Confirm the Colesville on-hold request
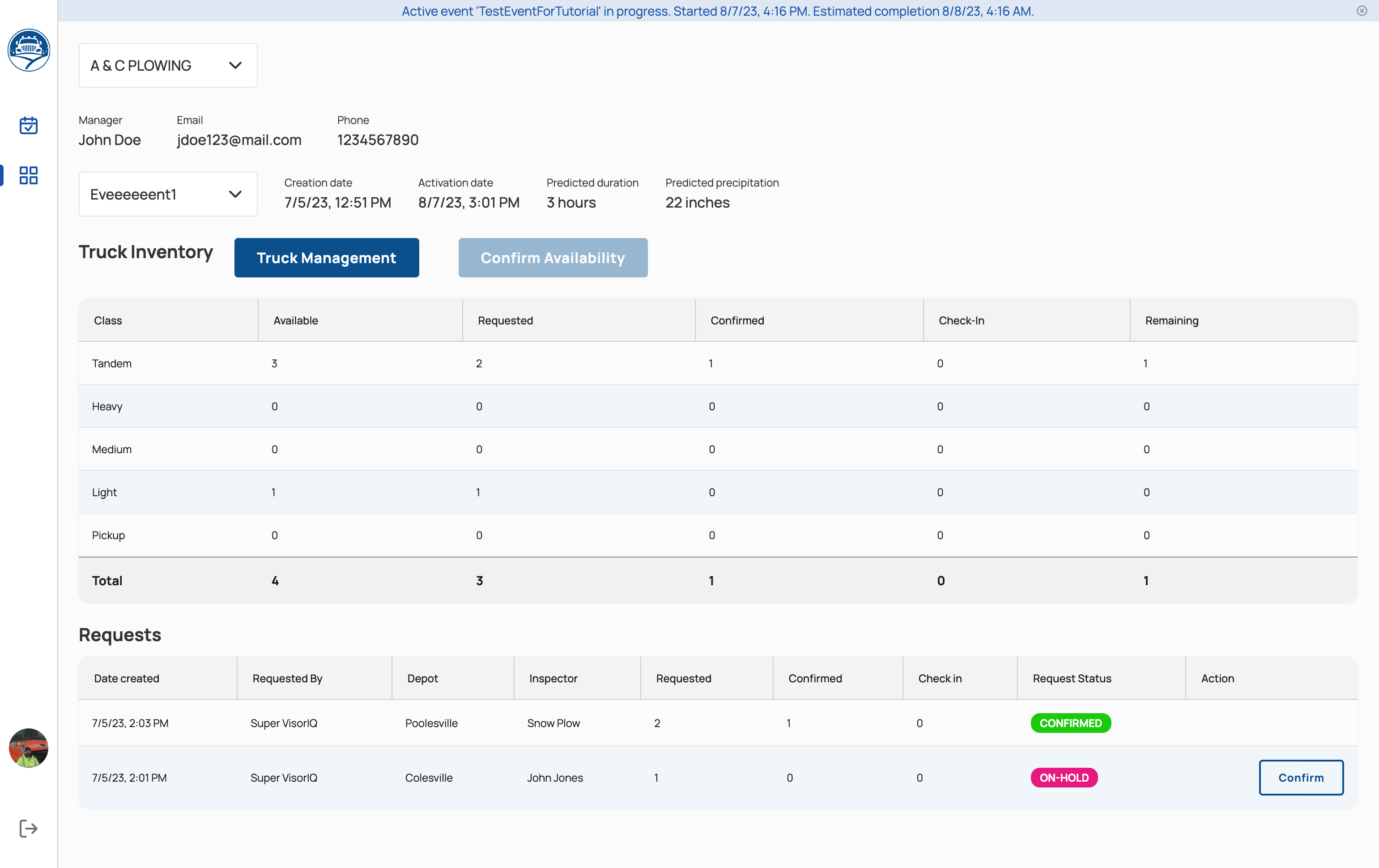This screenshot has width=1379, height=868. (x=1301, y=777)
